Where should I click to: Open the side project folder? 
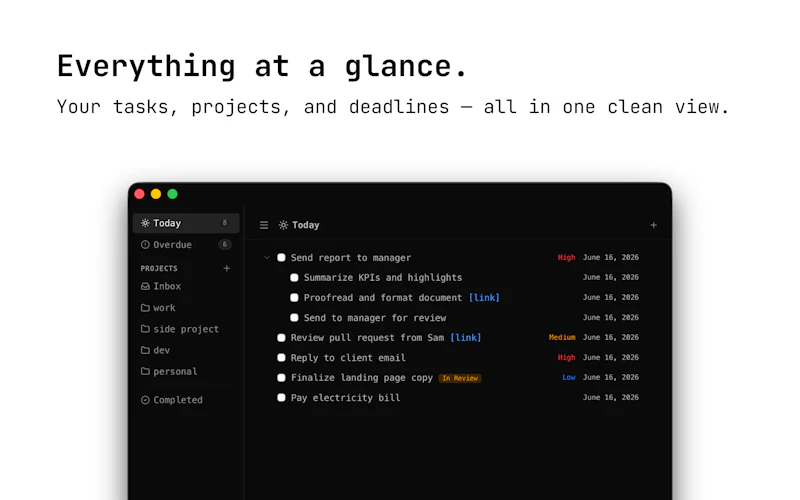point(186,329)
